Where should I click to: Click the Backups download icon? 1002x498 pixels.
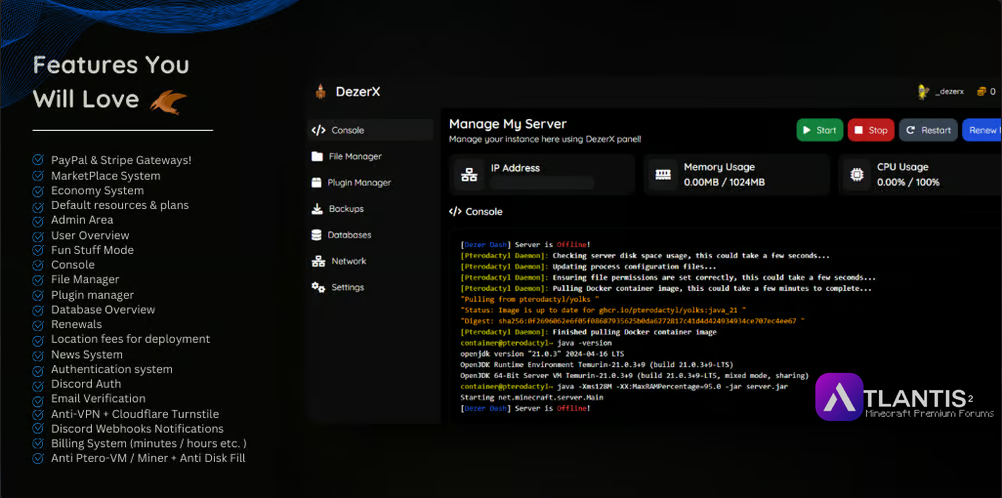point(317,208)
